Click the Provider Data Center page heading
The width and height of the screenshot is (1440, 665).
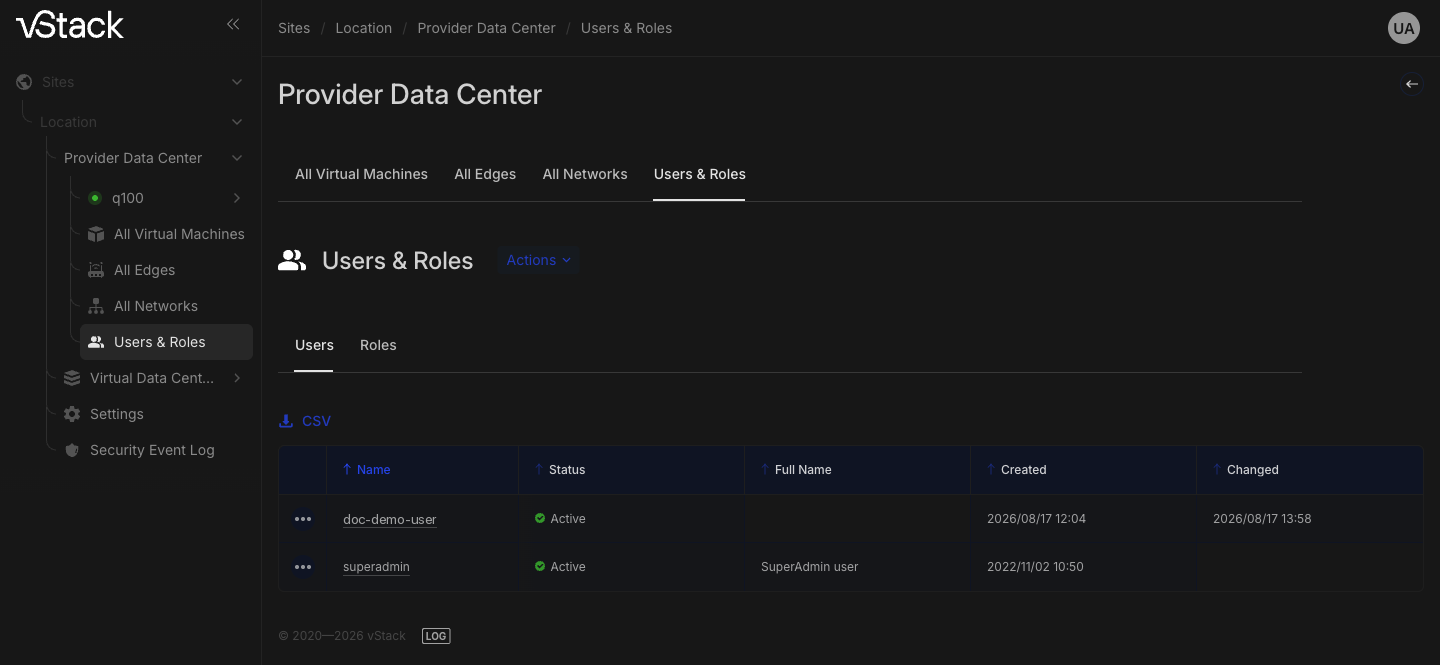tap(410, 94)
